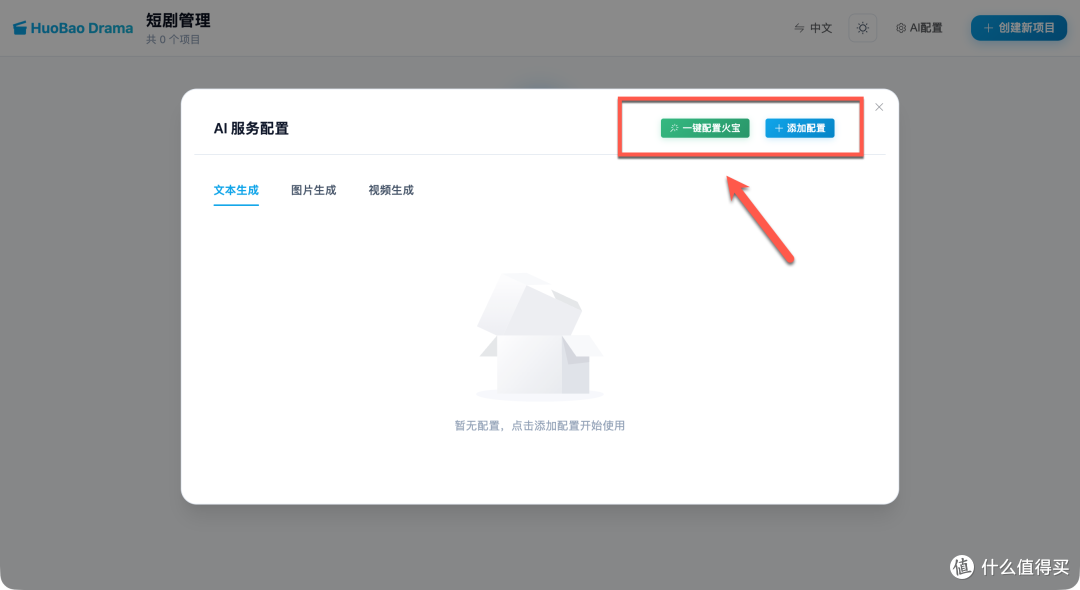Screen dimensions: 1080x590
Task: Click the blue 添加配置 button
Action: point(800,128)
